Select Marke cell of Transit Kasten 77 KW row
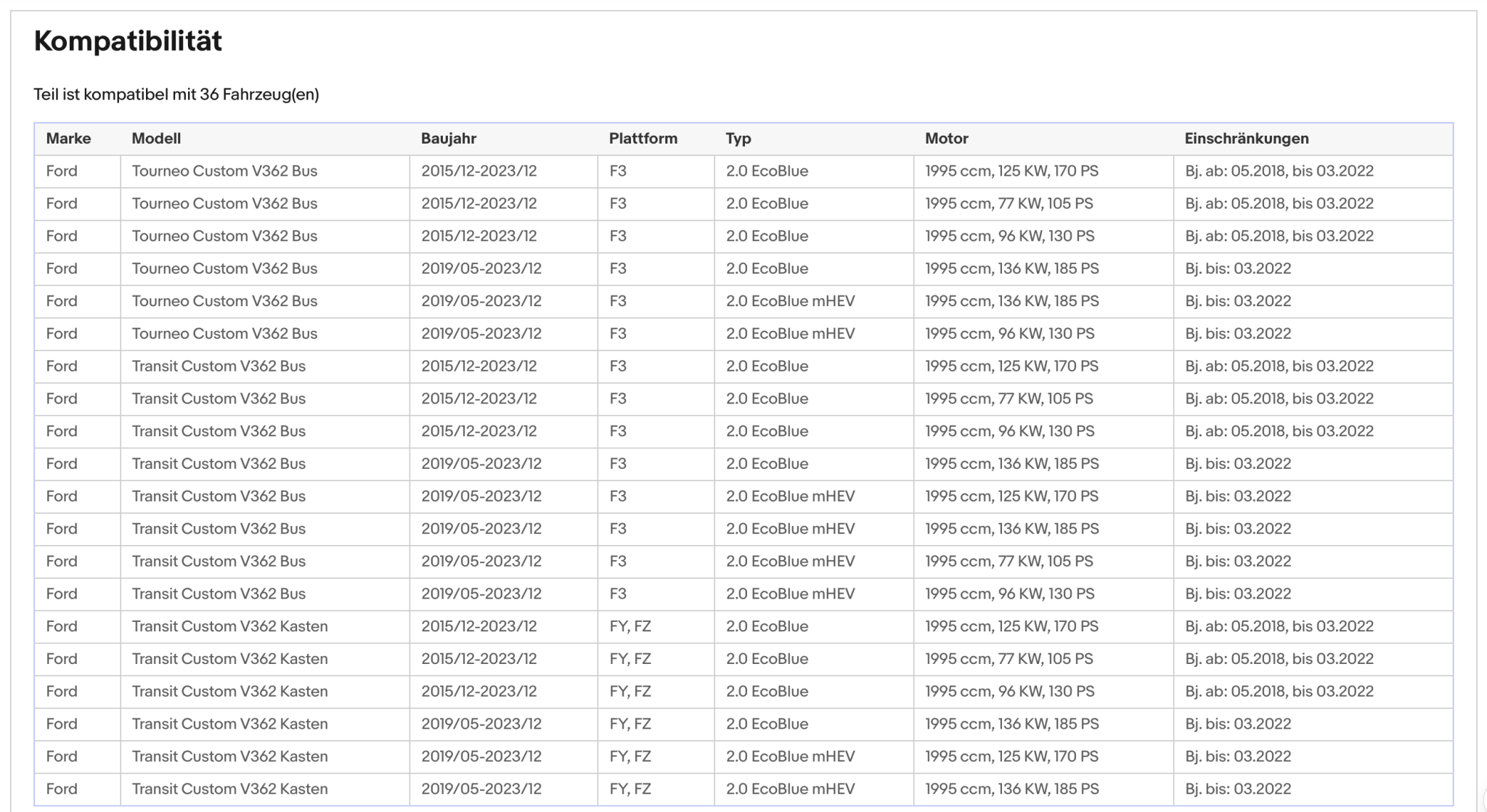The width and height of the screenshot is (1487, 812). 77,659
